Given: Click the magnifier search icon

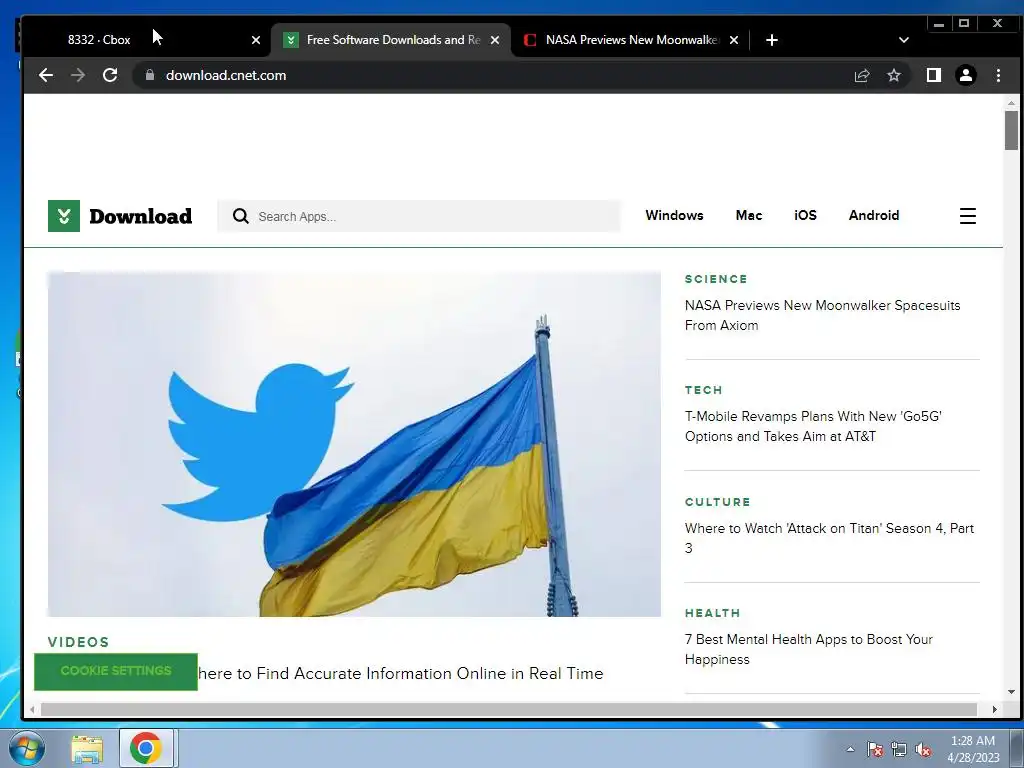Looking at the screenshot, I should (x=240, y=216).
